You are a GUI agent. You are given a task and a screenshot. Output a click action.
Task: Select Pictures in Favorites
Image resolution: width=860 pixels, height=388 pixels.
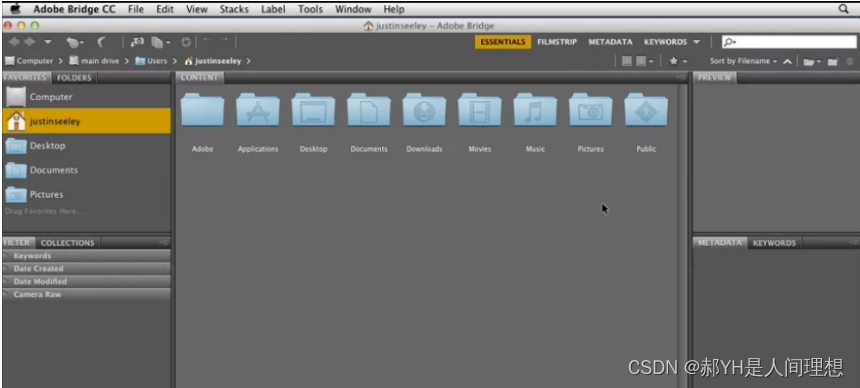86,194
